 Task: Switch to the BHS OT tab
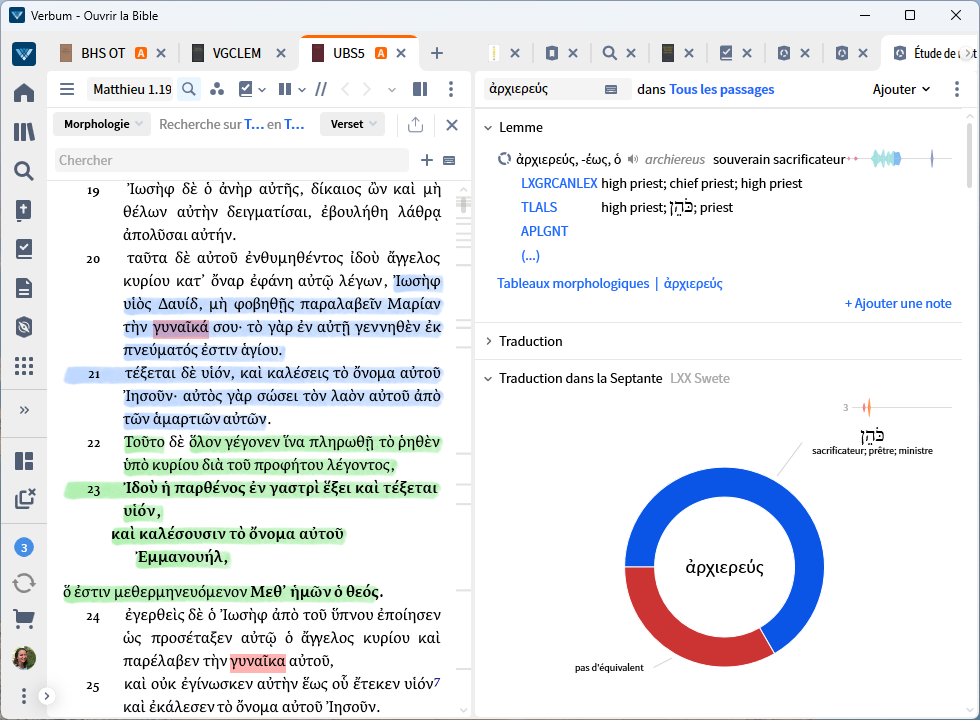(103, 53)
